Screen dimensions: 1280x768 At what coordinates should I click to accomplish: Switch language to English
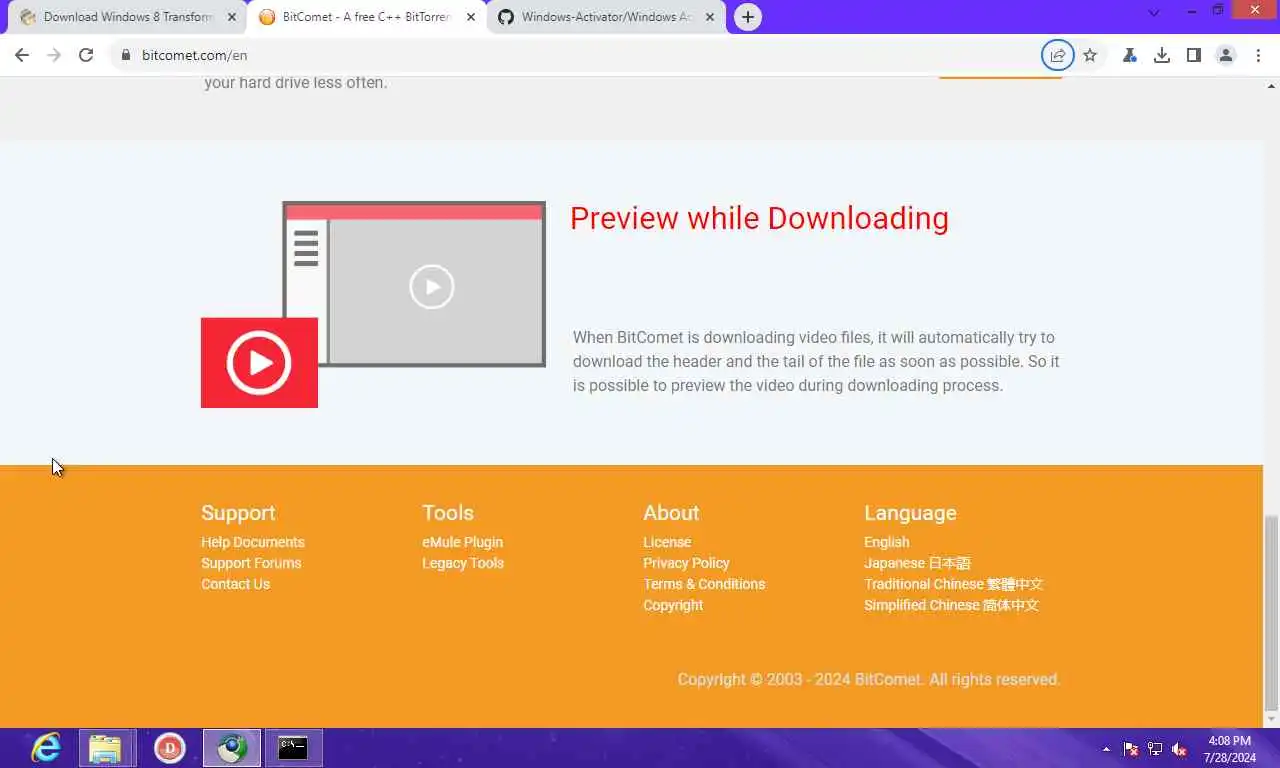(887, 542)
